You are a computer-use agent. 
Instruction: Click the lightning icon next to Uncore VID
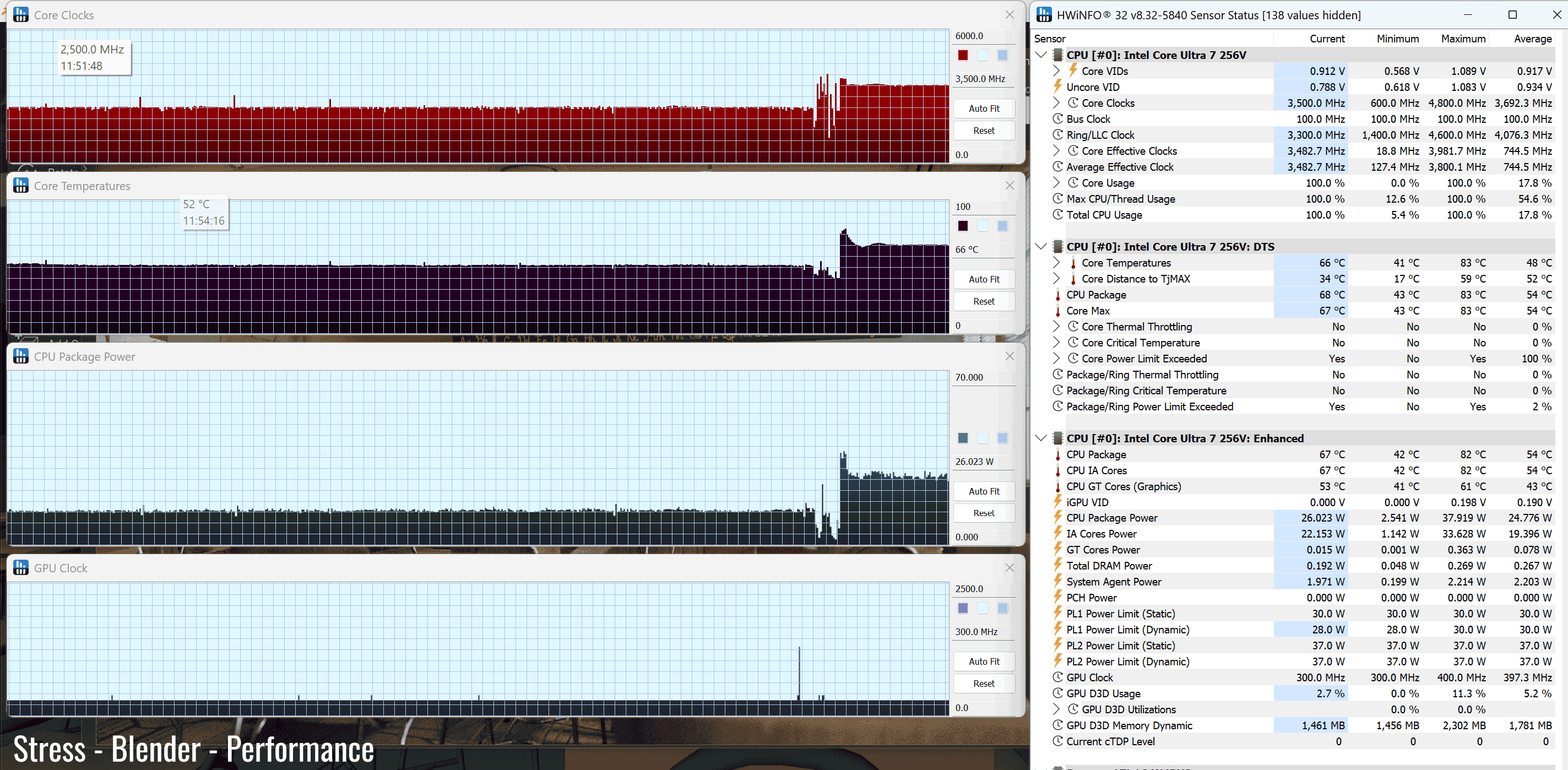pyautogui.click(x=1058, y=87)
